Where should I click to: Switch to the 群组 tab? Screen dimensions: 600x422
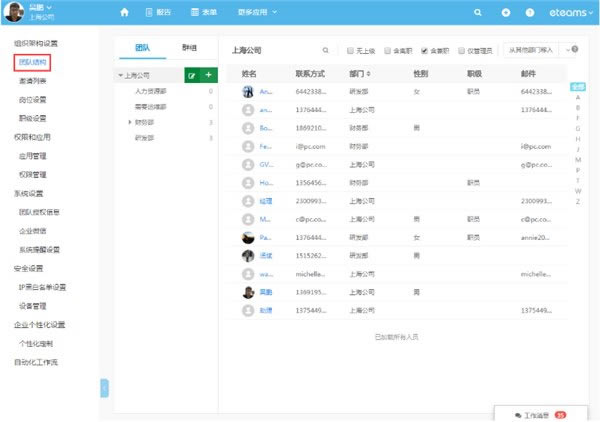[x=189, y=48]
